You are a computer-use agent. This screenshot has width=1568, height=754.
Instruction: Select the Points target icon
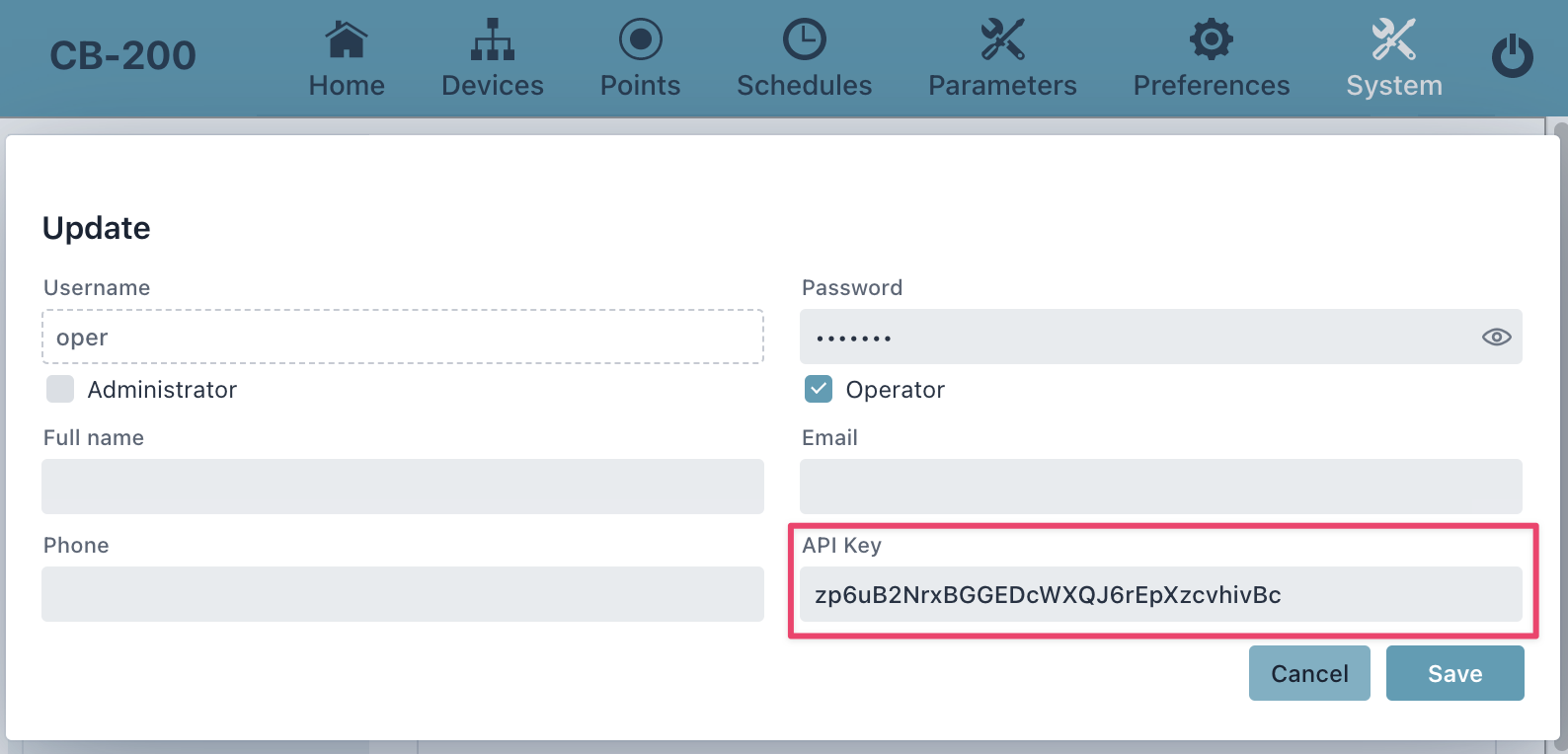641,39
